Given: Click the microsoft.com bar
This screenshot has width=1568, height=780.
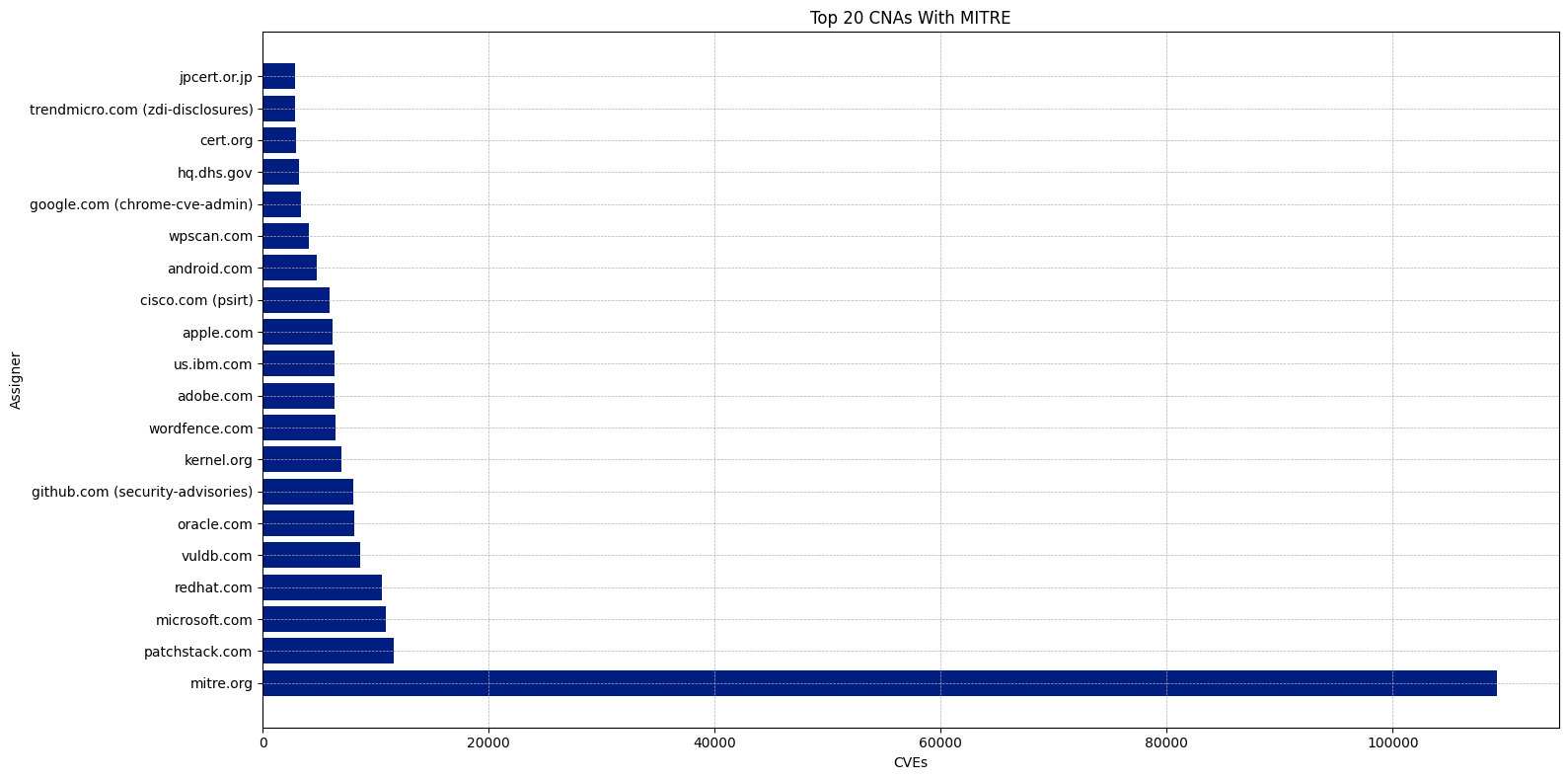Looking at the screenshot, I should coord(324,620).
